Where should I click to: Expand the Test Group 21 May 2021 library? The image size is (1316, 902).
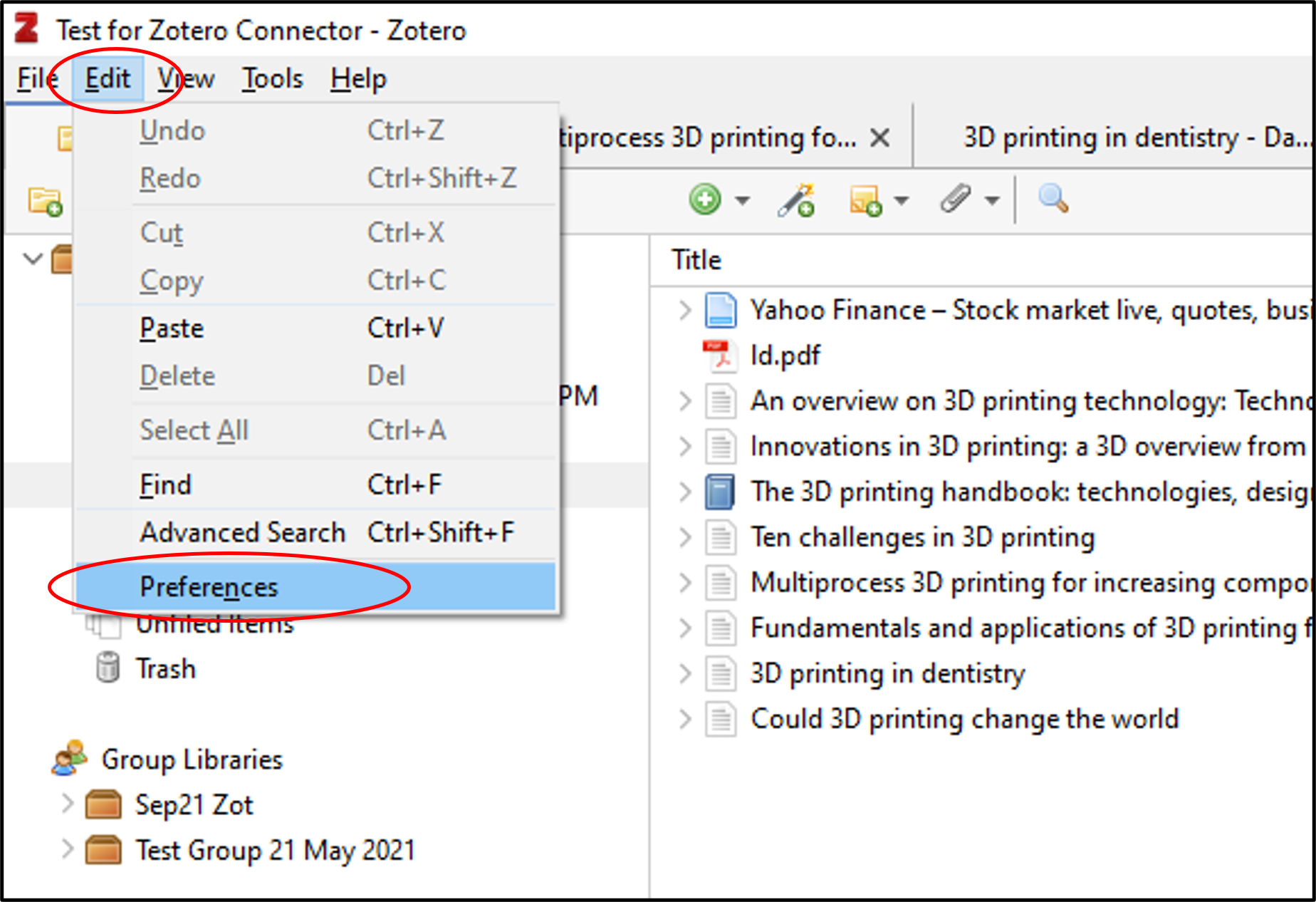coord(68,849)
